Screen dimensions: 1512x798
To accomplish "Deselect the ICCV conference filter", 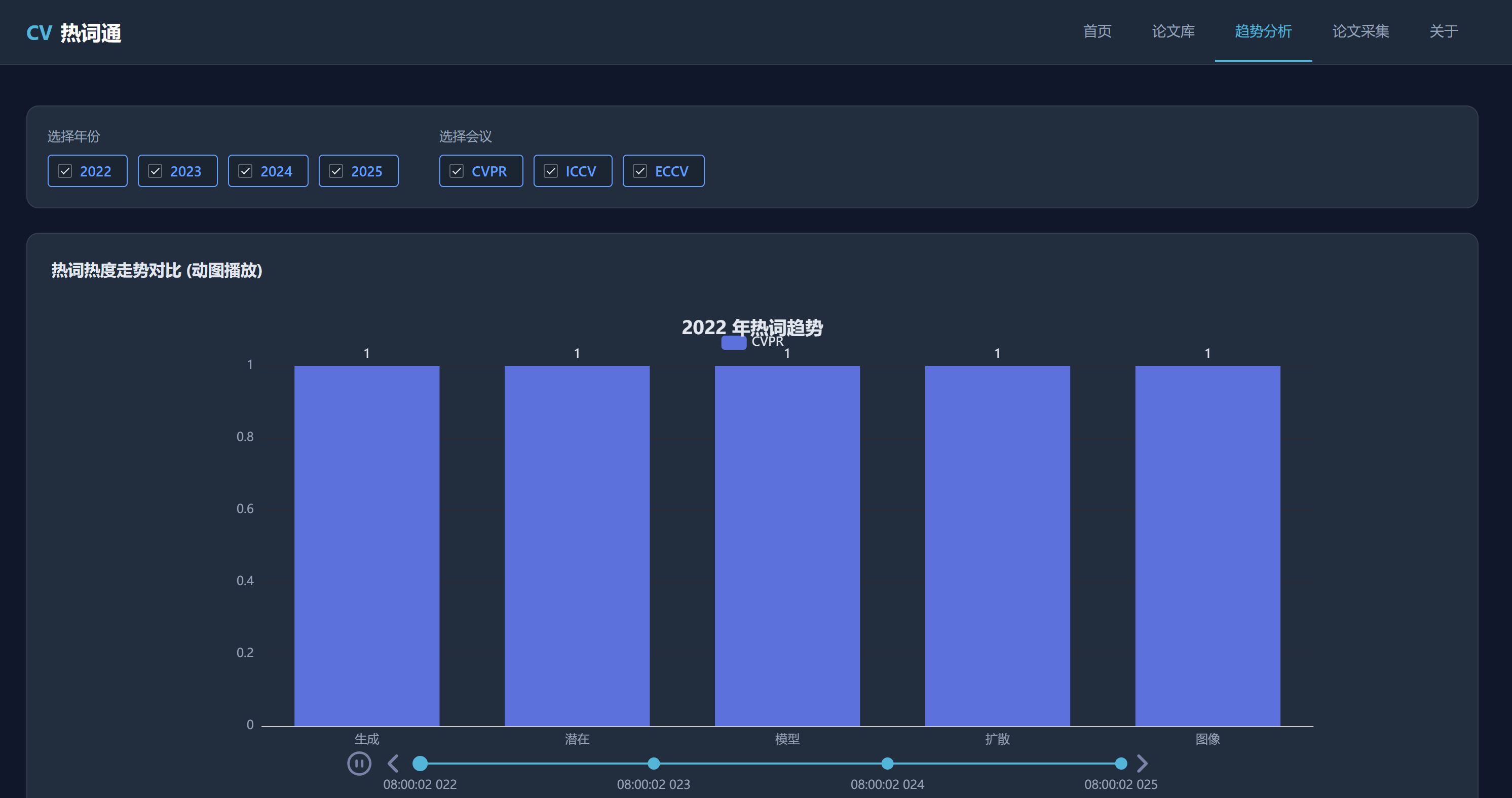I will tap(573, 171).
